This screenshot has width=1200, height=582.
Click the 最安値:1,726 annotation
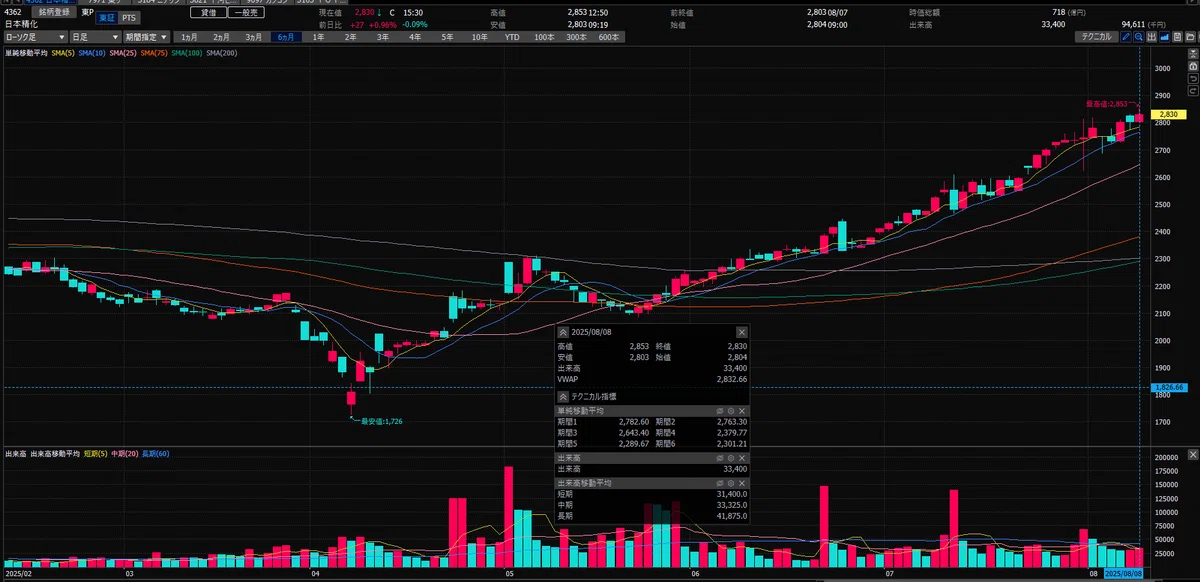(x=383, y=421)
